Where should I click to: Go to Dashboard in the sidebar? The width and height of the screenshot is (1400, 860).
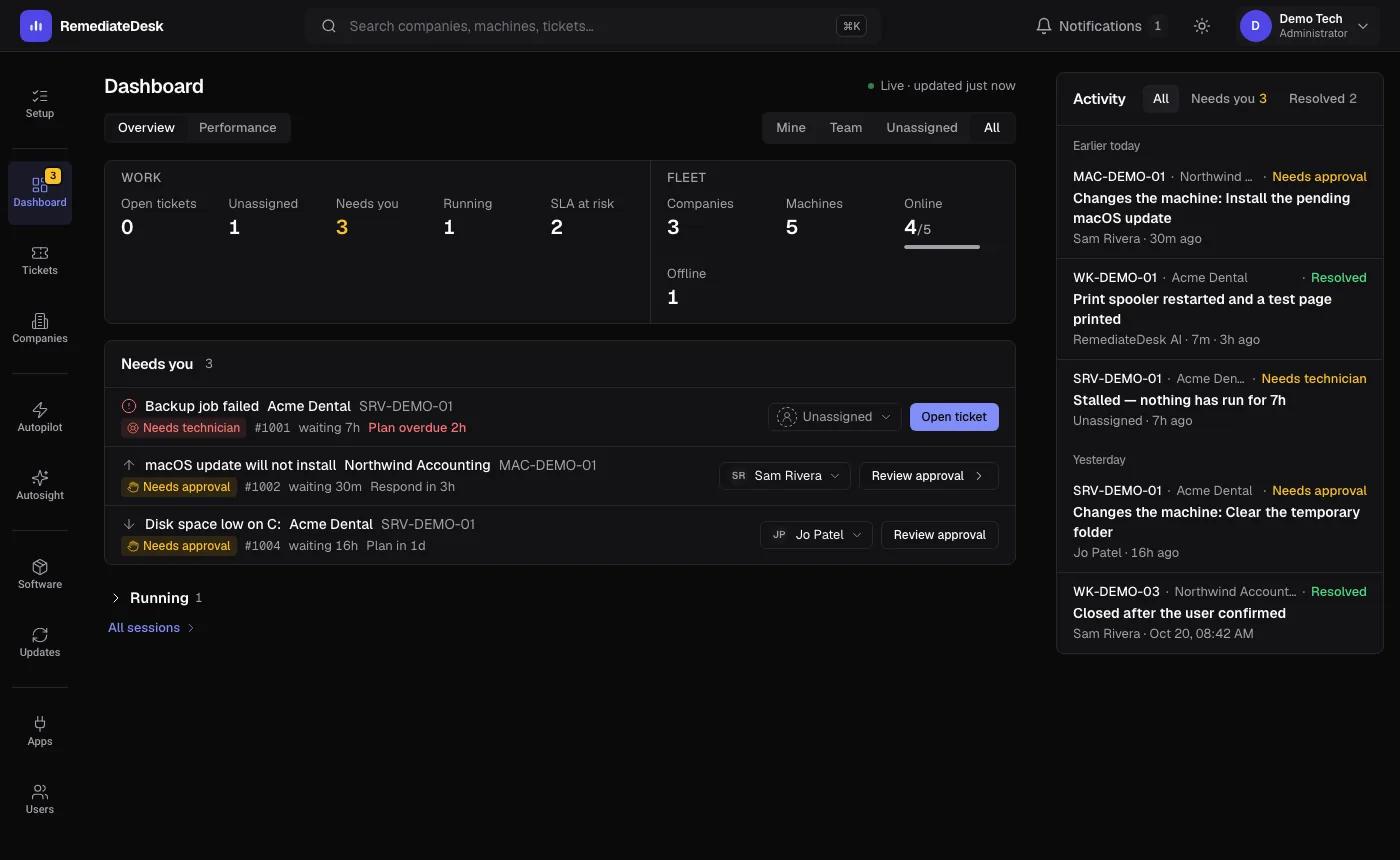(x=40, y=193)
